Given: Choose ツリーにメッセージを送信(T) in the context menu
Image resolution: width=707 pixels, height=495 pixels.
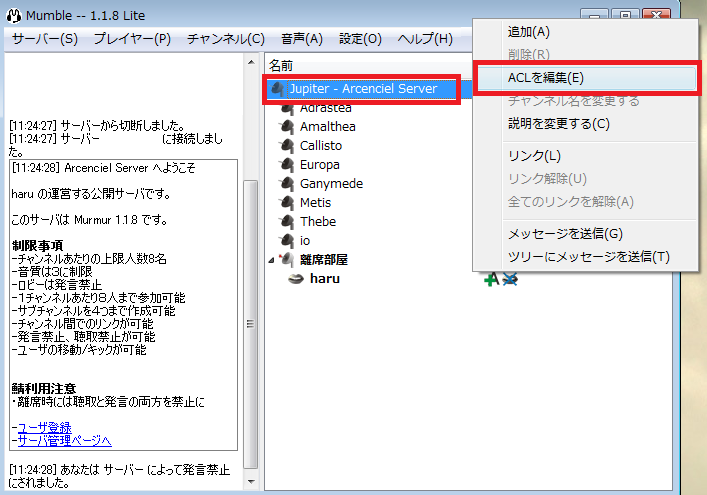Looking at the screenshot, I should [x=586, y=257].
